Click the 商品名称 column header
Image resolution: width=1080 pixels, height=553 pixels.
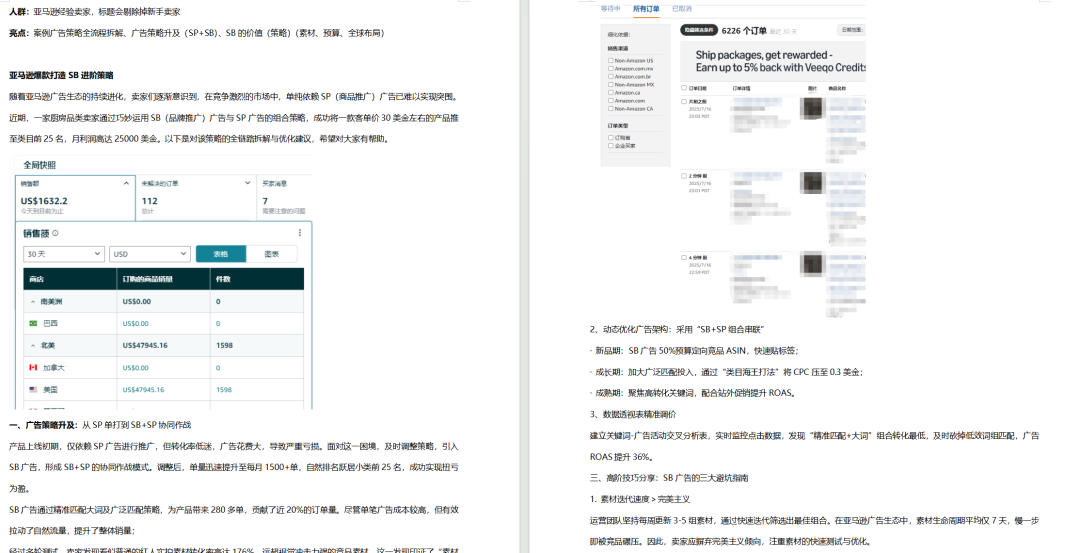click(837, 88)
